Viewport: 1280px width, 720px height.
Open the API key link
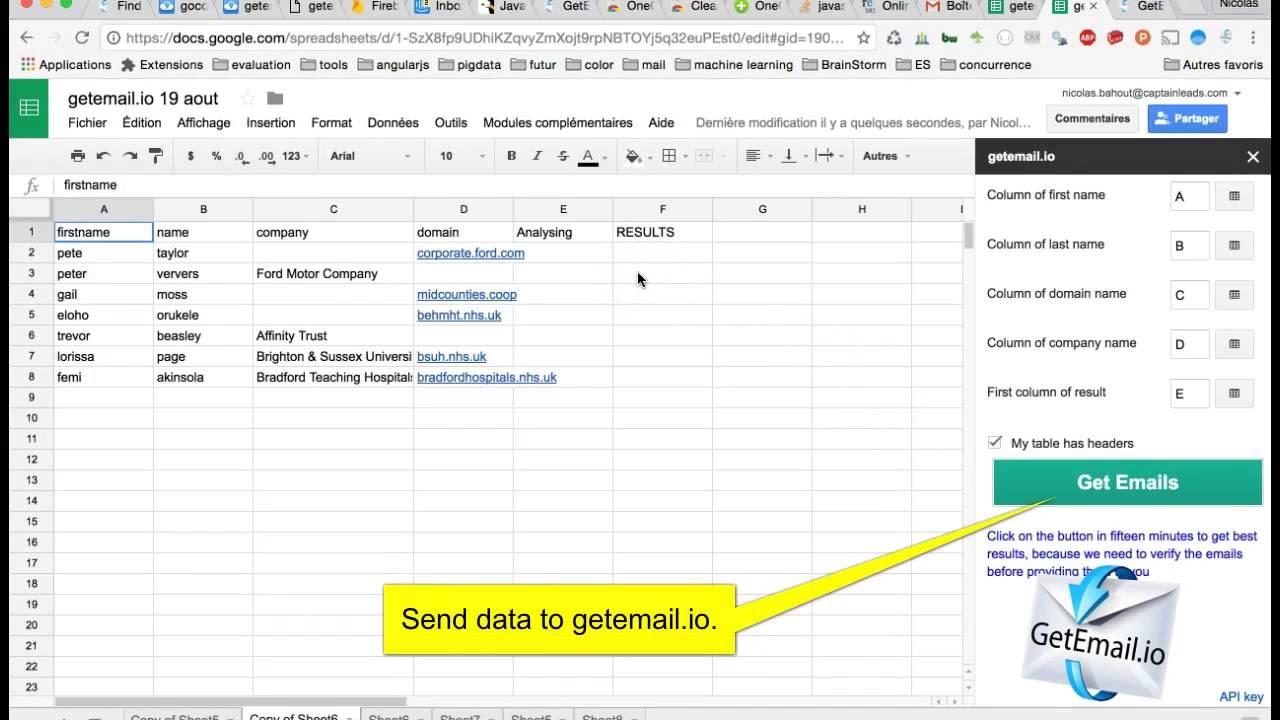(1241, 697)
